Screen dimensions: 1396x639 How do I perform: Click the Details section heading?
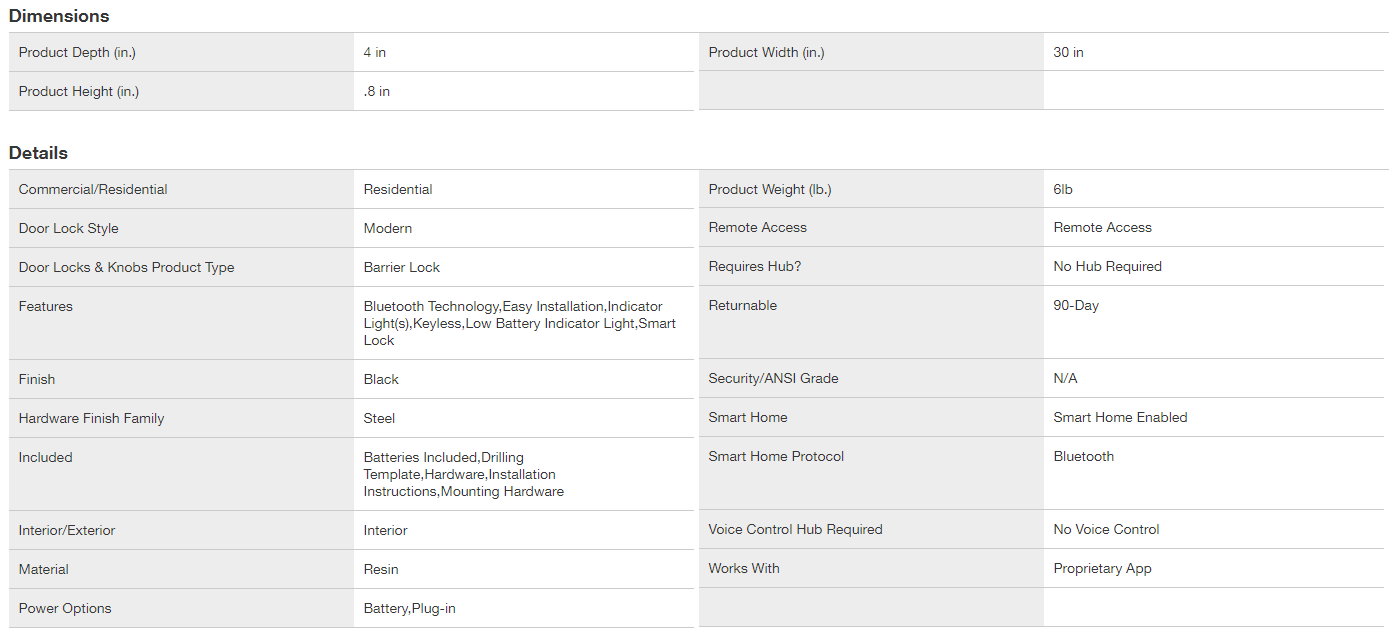coord(39,153)
